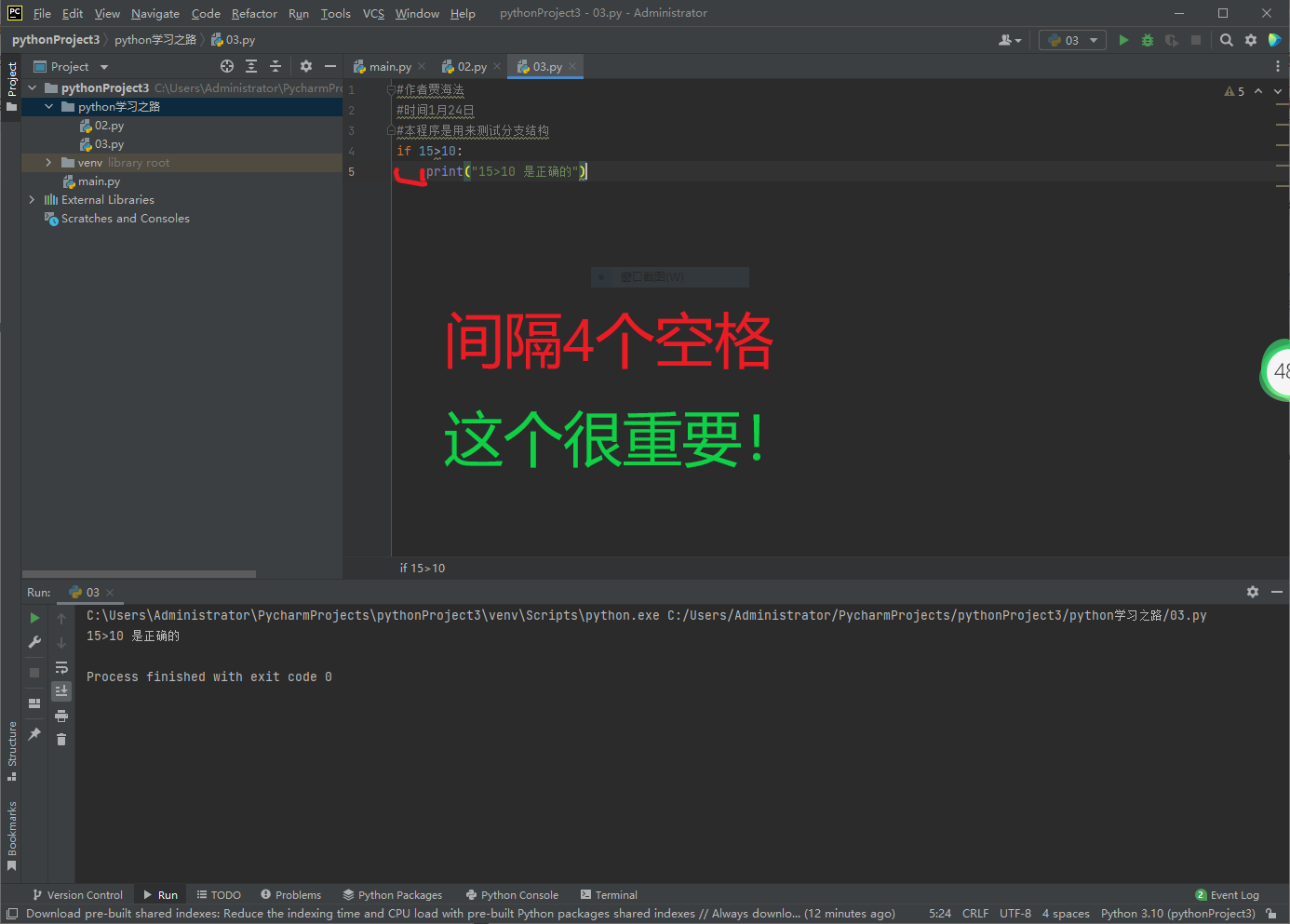1290x924 pixels.
Task: Switch to the main.py editor tab
Action: pos(390,66)
